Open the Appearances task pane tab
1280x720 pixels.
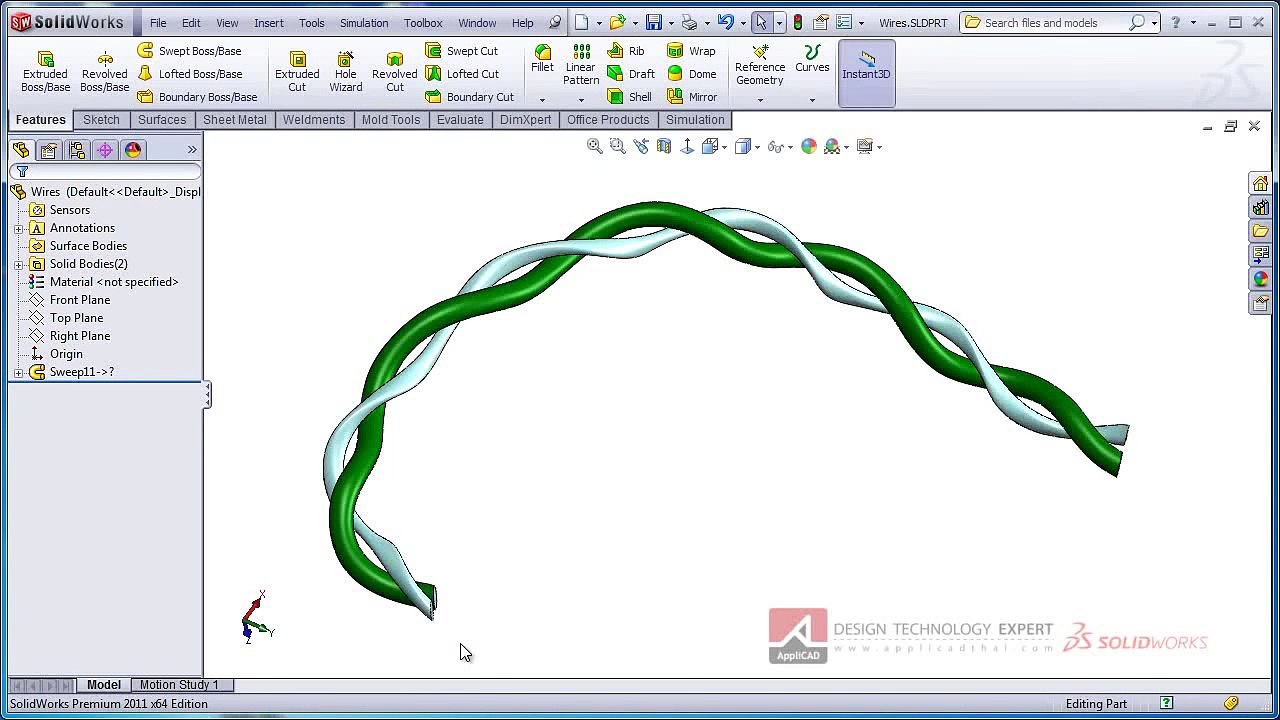point(1261,279)
